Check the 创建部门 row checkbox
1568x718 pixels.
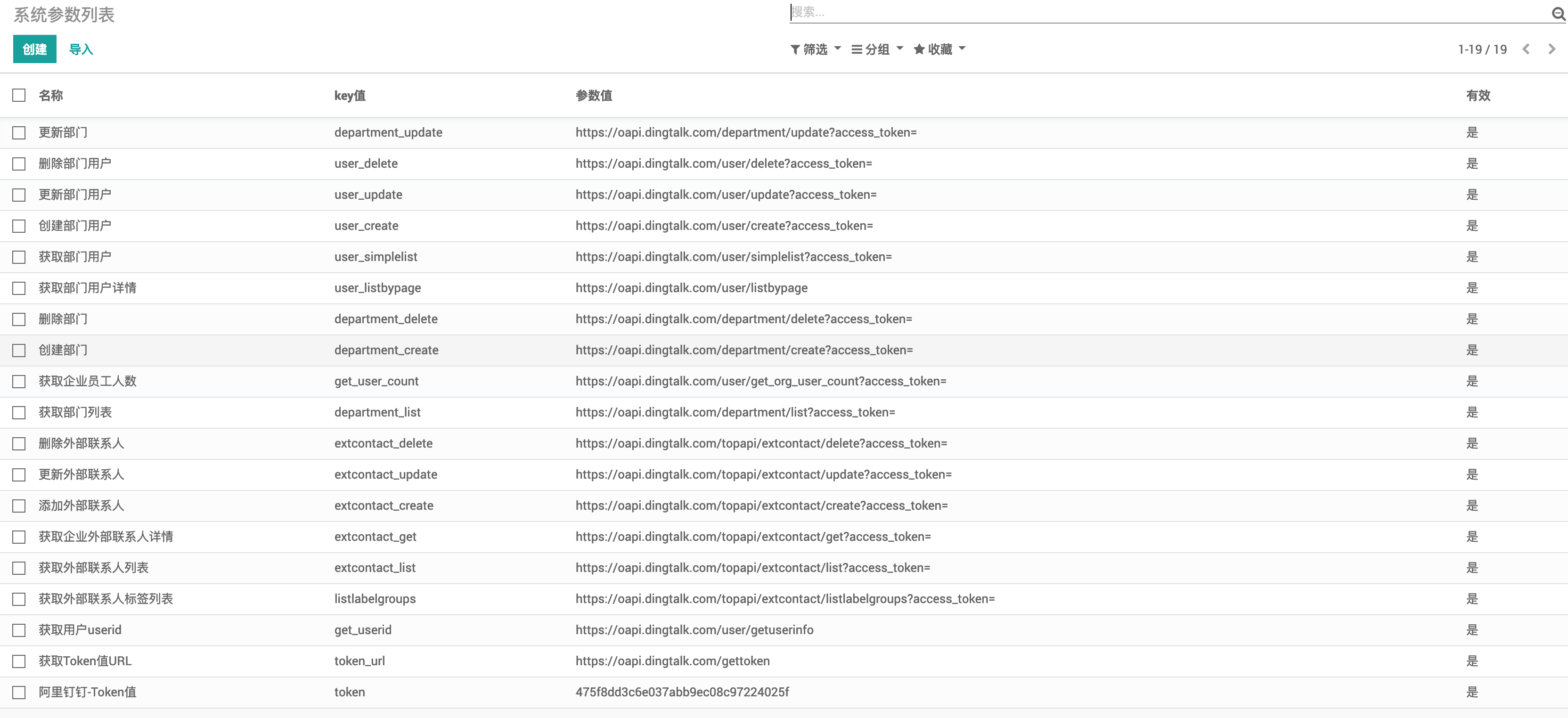coord(19,350)
